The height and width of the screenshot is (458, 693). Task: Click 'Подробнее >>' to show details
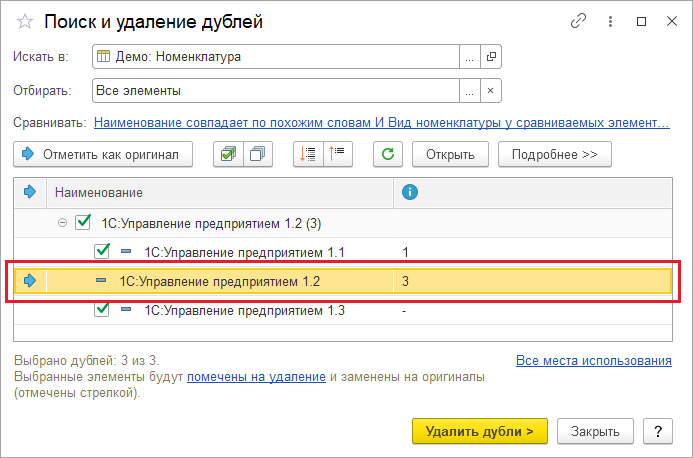point(555,154)
